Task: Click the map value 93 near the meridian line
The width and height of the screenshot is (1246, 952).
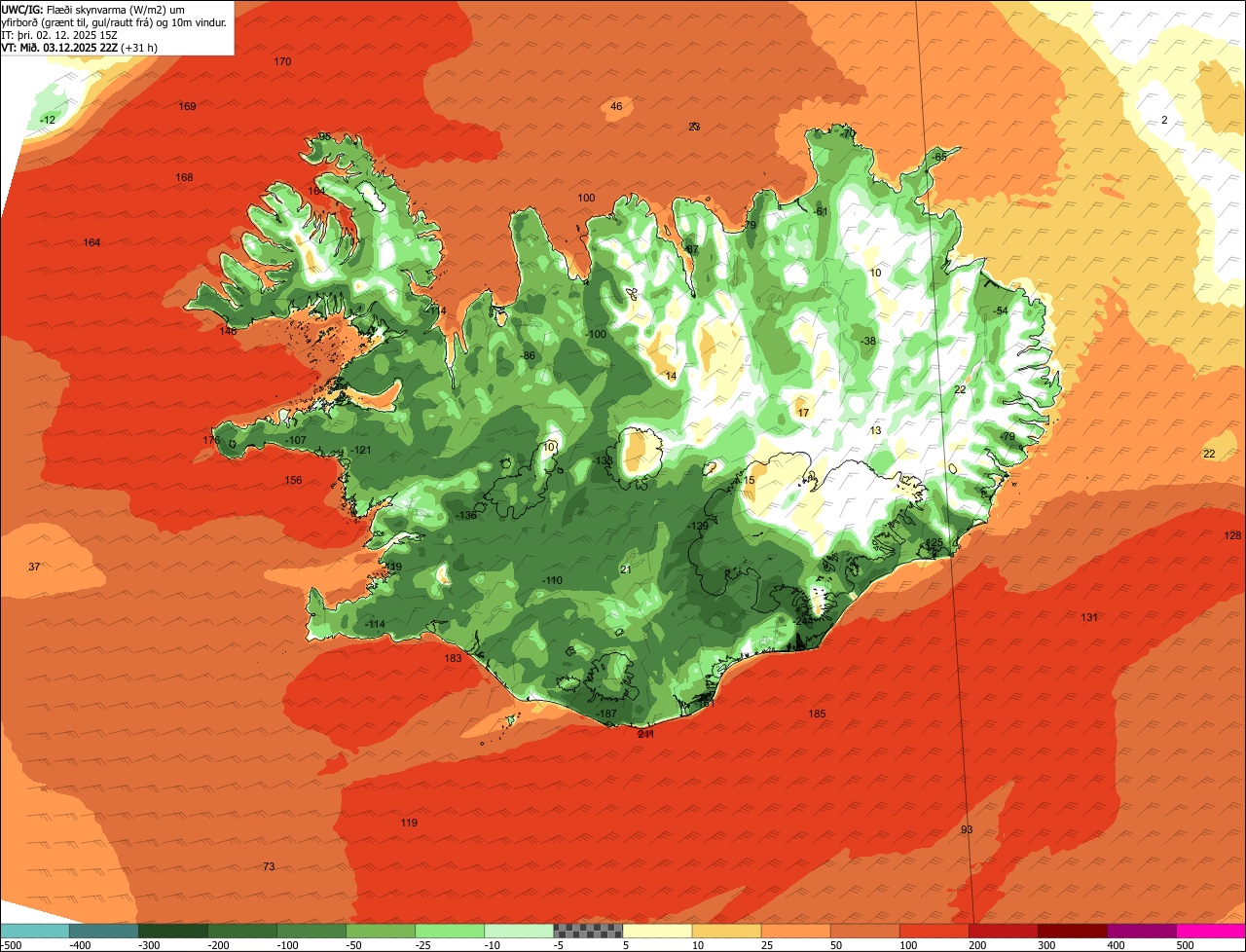Action: click(966, 829)
